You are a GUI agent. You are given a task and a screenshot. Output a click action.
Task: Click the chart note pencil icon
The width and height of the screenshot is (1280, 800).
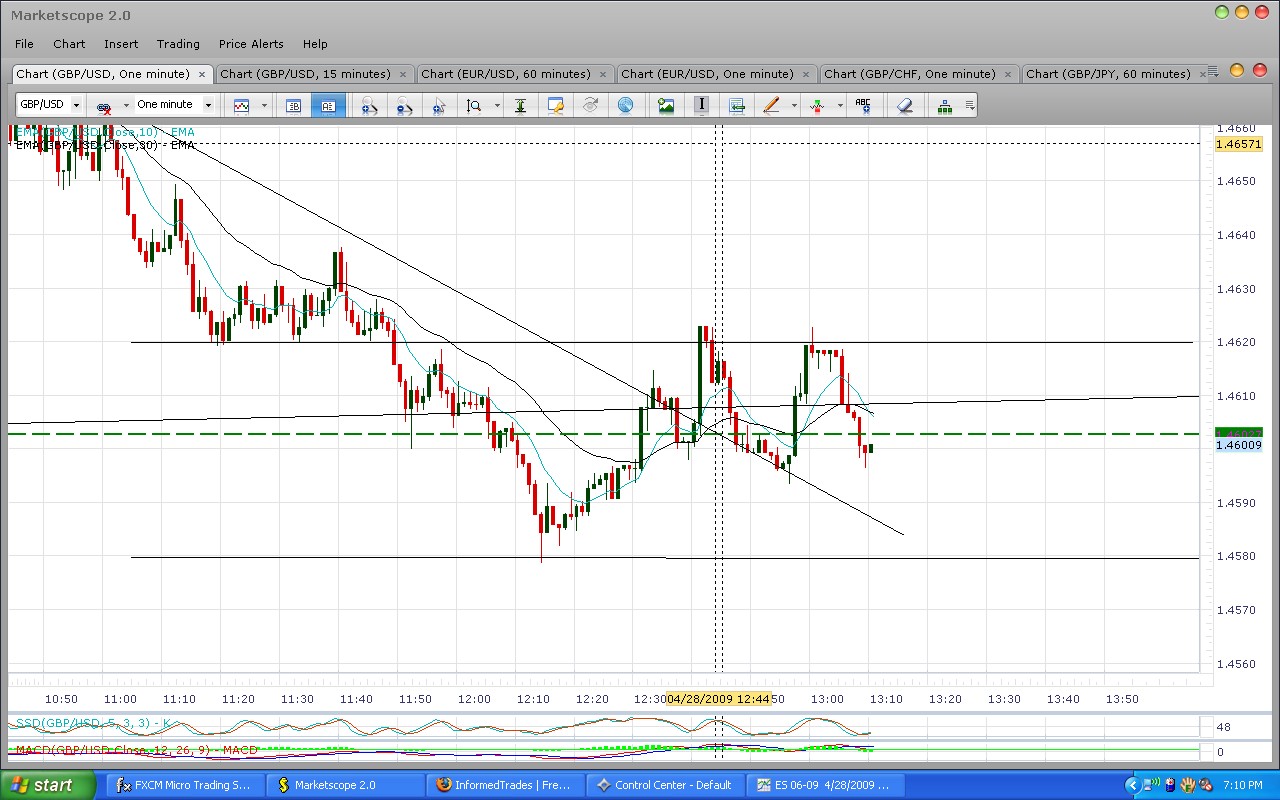click(x=555, y=105)
